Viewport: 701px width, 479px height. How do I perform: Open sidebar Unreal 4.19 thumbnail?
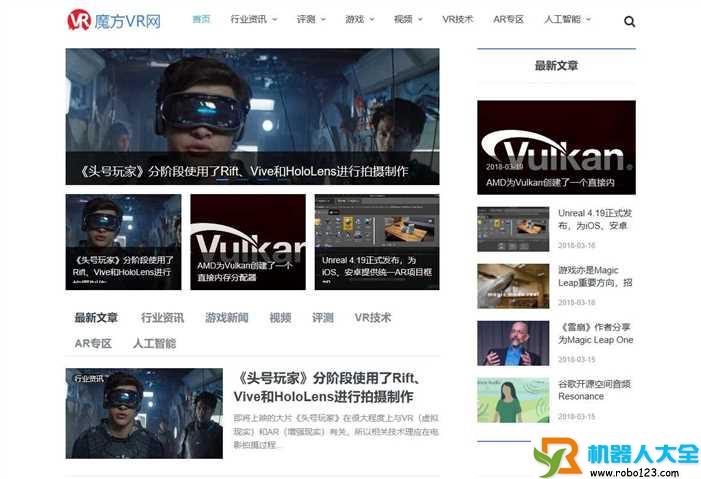(x=513, y=229)
